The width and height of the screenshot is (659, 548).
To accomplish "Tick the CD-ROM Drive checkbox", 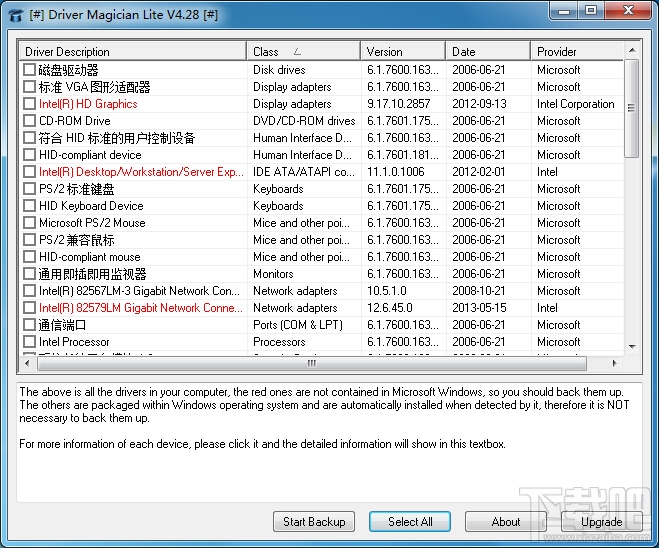I will 29,121.
